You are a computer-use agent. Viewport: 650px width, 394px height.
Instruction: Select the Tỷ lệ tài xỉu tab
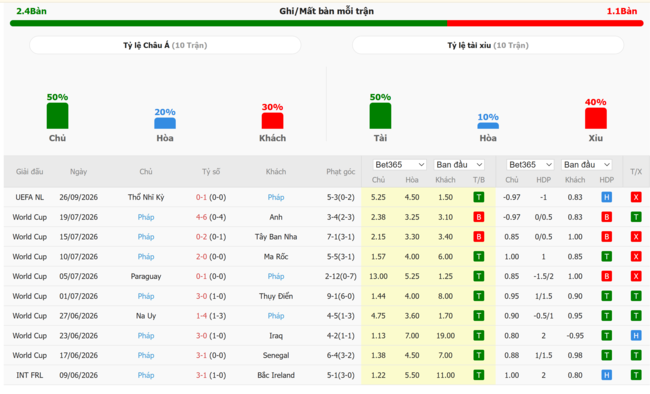pos(488,45)
